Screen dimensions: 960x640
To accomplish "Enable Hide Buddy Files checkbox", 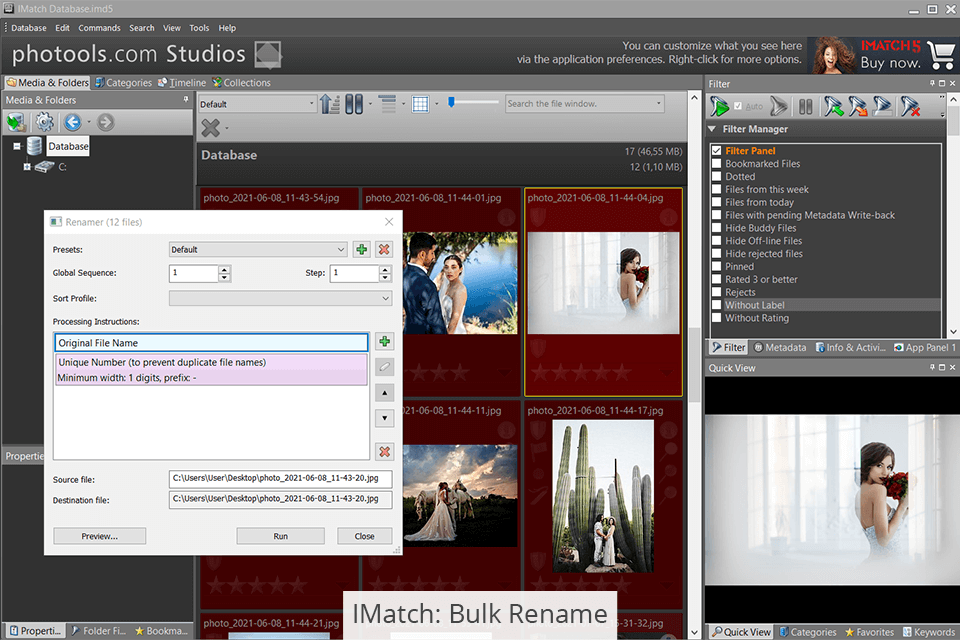I will click(716, 228).
